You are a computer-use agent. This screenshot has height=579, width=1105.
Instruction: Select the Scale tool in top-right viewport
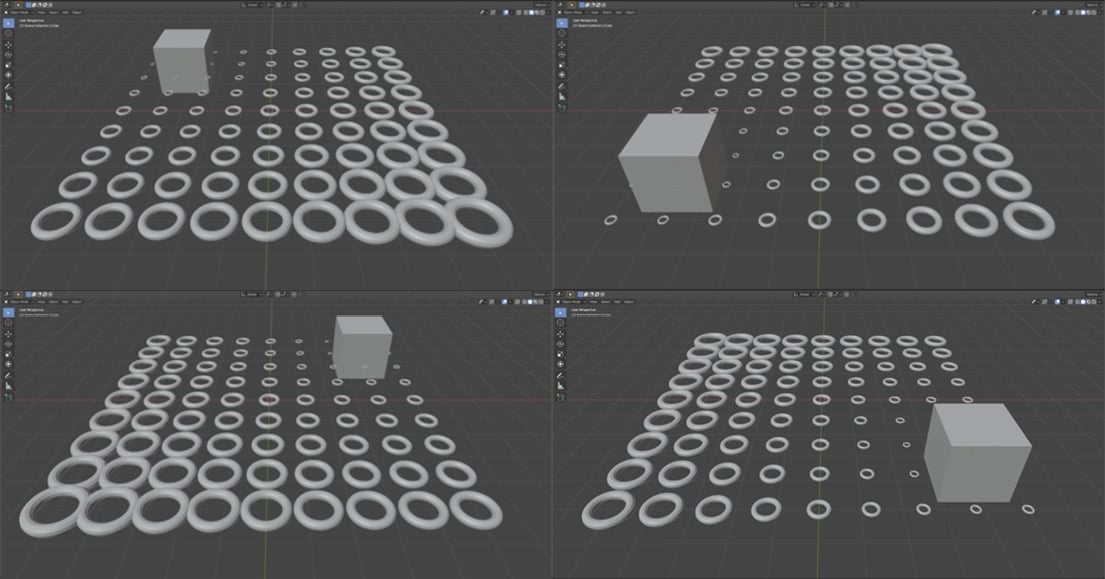coord(562,65)
